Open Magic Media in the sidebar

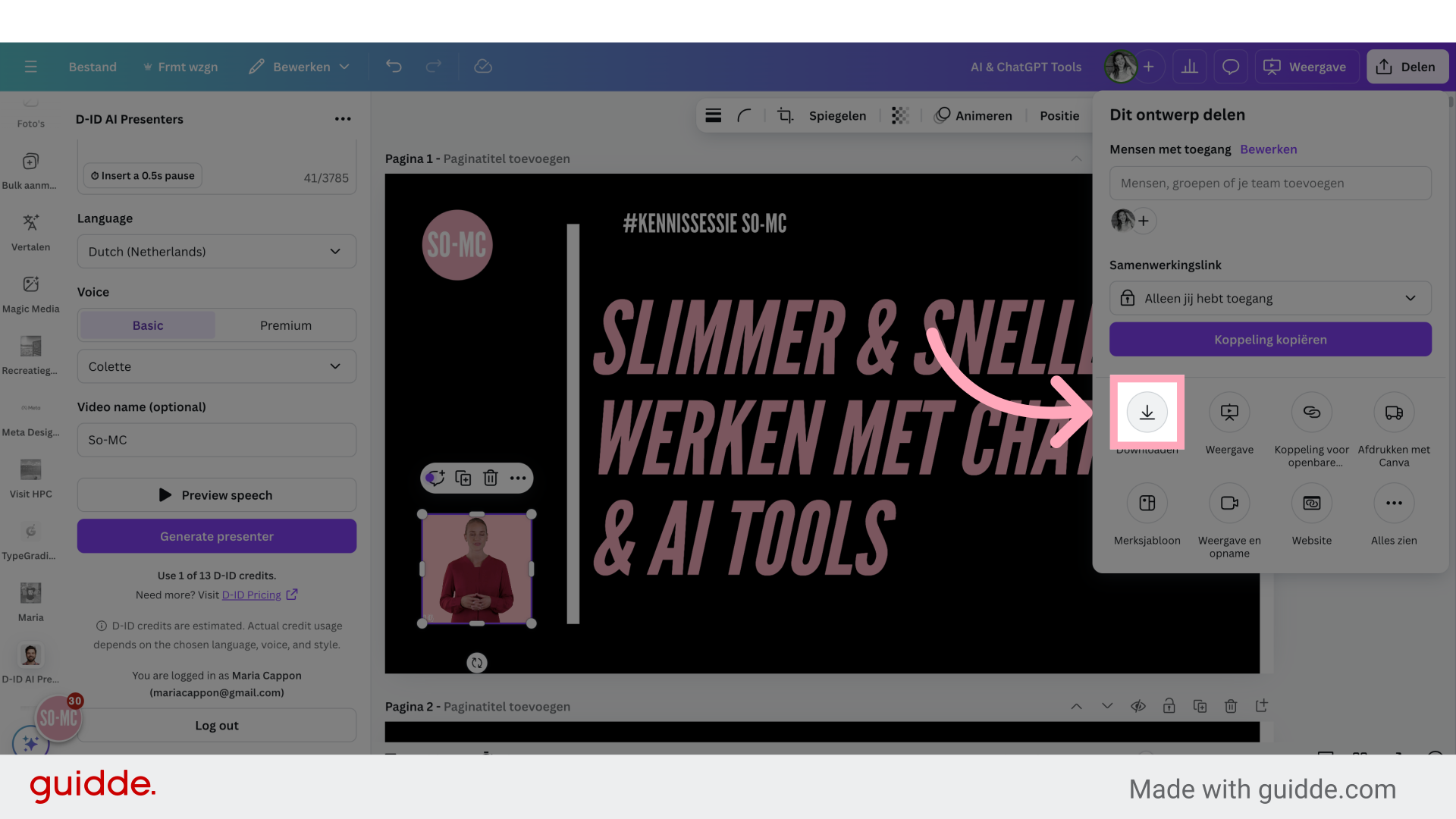click(x=30, y=294)
